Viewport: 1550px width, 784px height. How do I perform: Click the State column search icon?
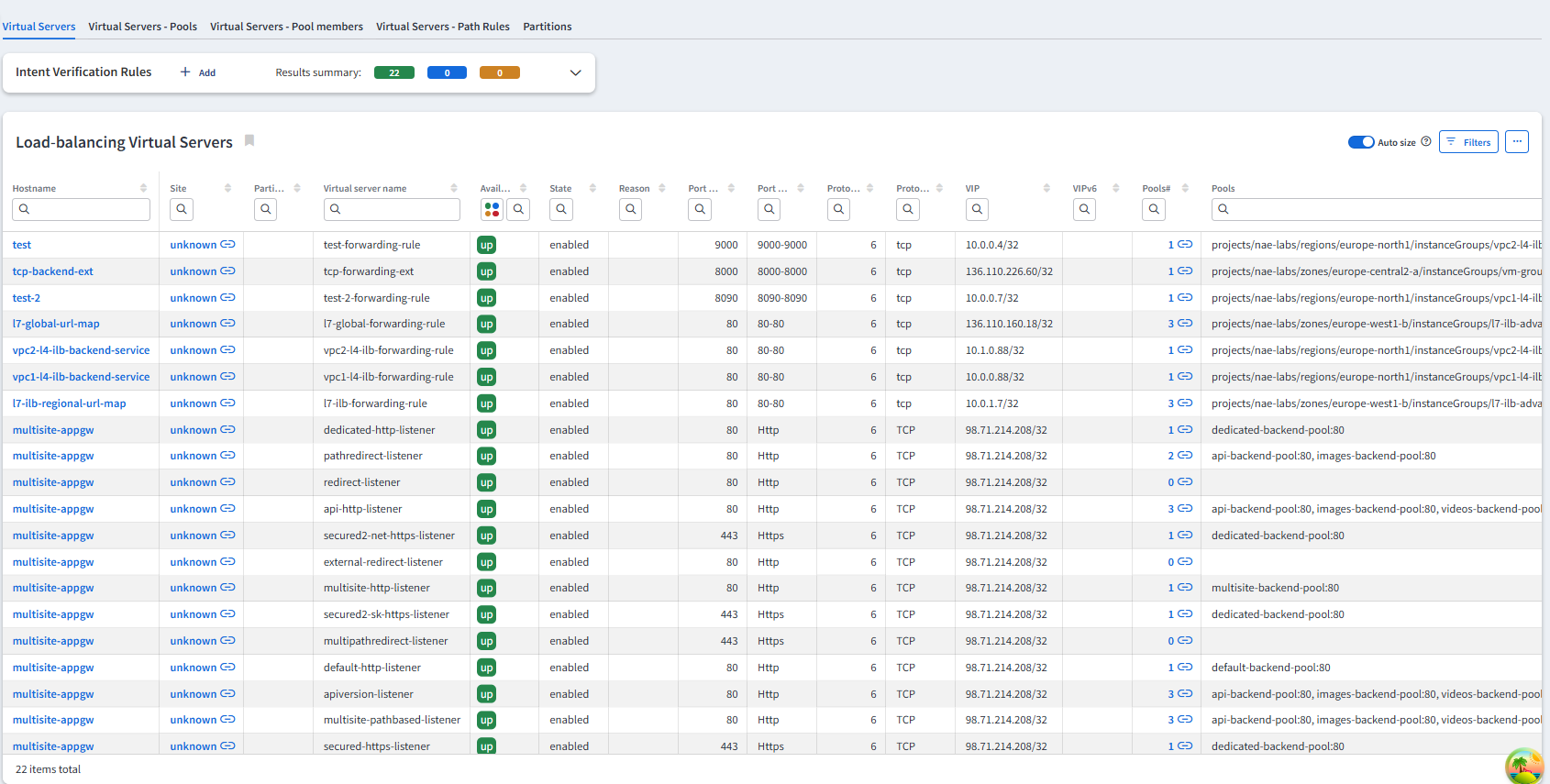(561, 209)
